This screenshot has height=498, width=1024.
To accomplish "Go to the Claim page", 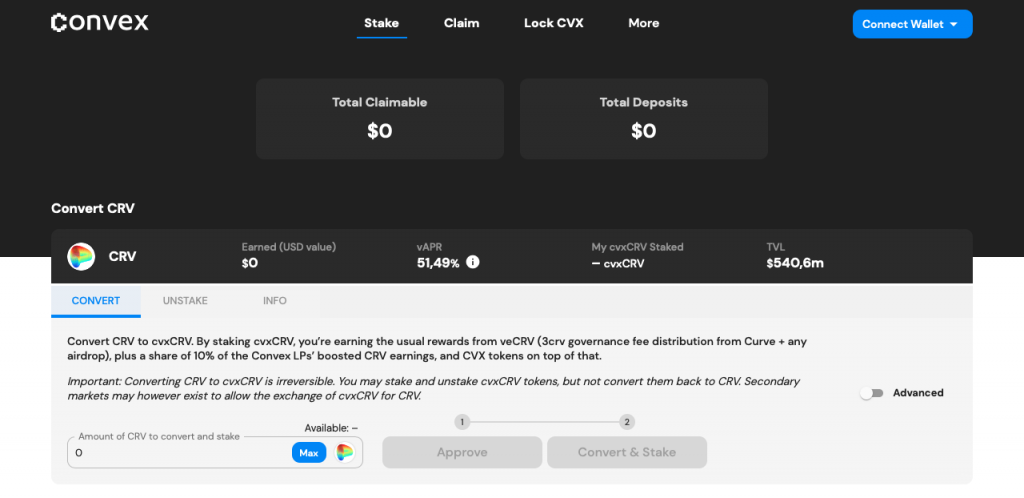I will click(x=462, y=23).
